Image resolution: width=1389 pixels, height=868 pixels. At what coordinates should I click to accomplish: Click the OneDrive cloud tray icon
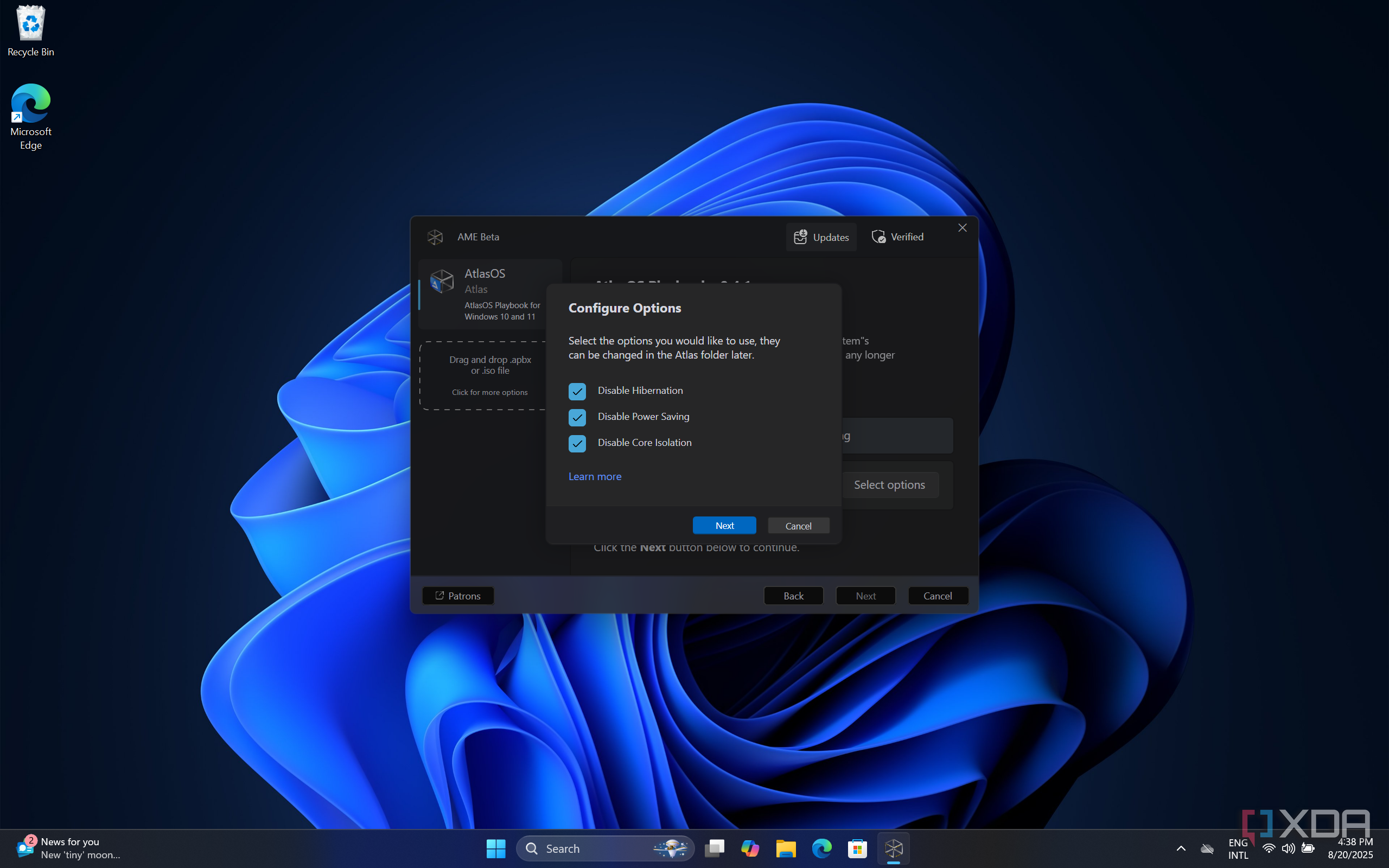[x=1207, y=848]
